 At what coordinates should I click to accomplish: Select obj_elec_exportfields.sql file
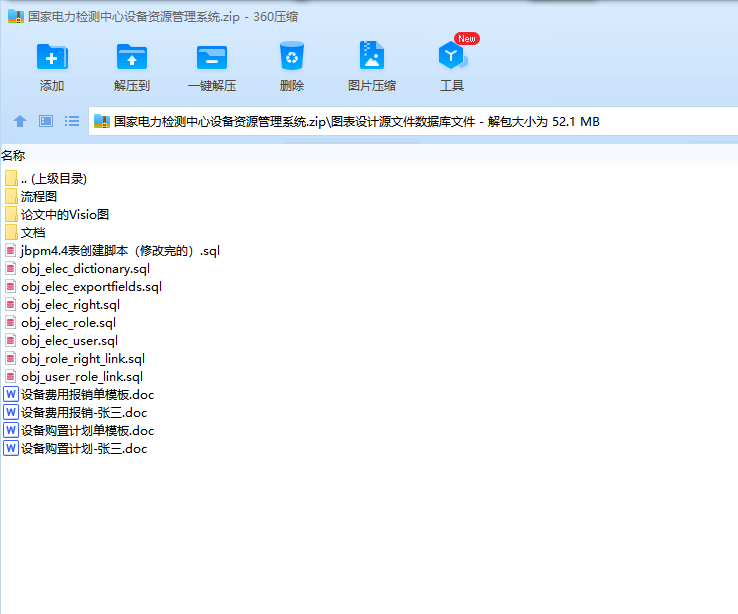pos(83,287)
